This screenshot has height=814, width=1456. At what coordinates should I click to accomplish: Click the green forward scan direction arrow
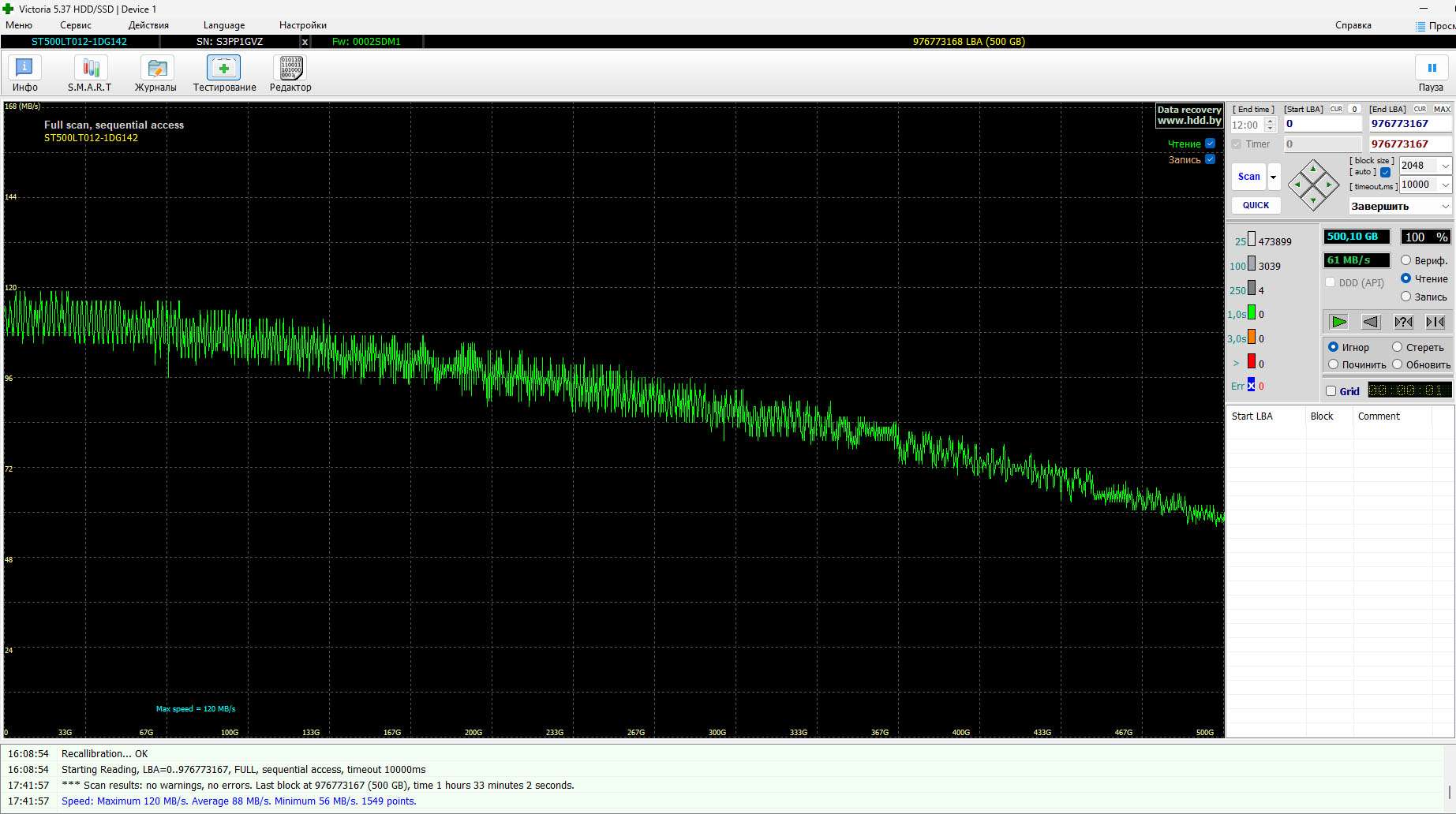click(1339, 322)
